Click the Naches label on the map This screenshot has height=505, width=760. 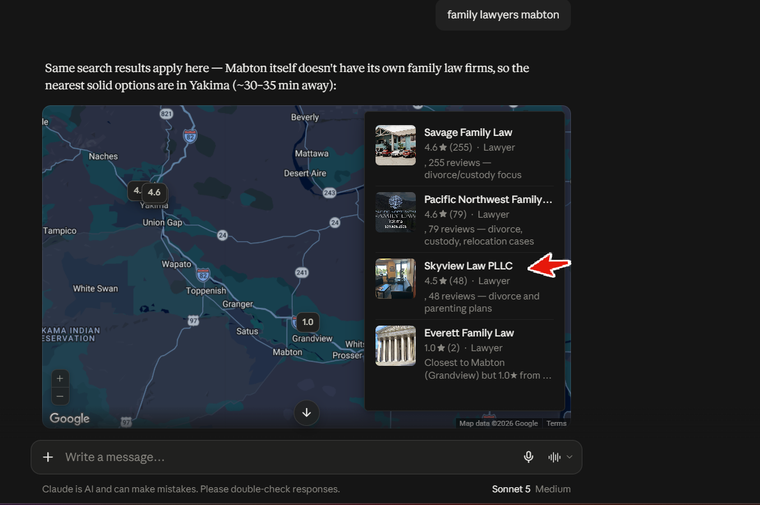[x=103, y=157]
